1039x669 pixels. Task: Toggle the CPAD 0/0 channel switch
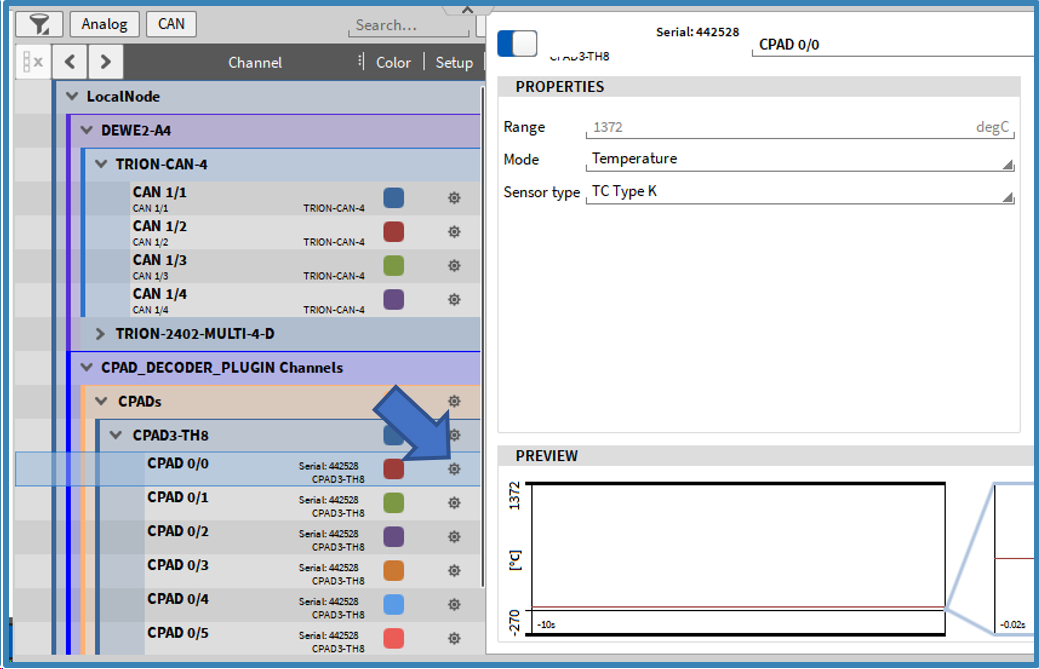517,43
